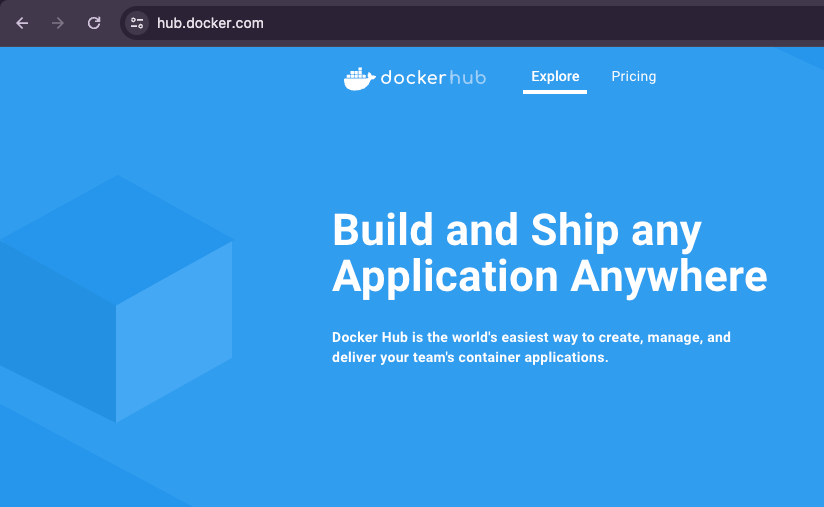824x507 pixels.
Task: Click the docker hub wordmark link
Action: point(433,78)
